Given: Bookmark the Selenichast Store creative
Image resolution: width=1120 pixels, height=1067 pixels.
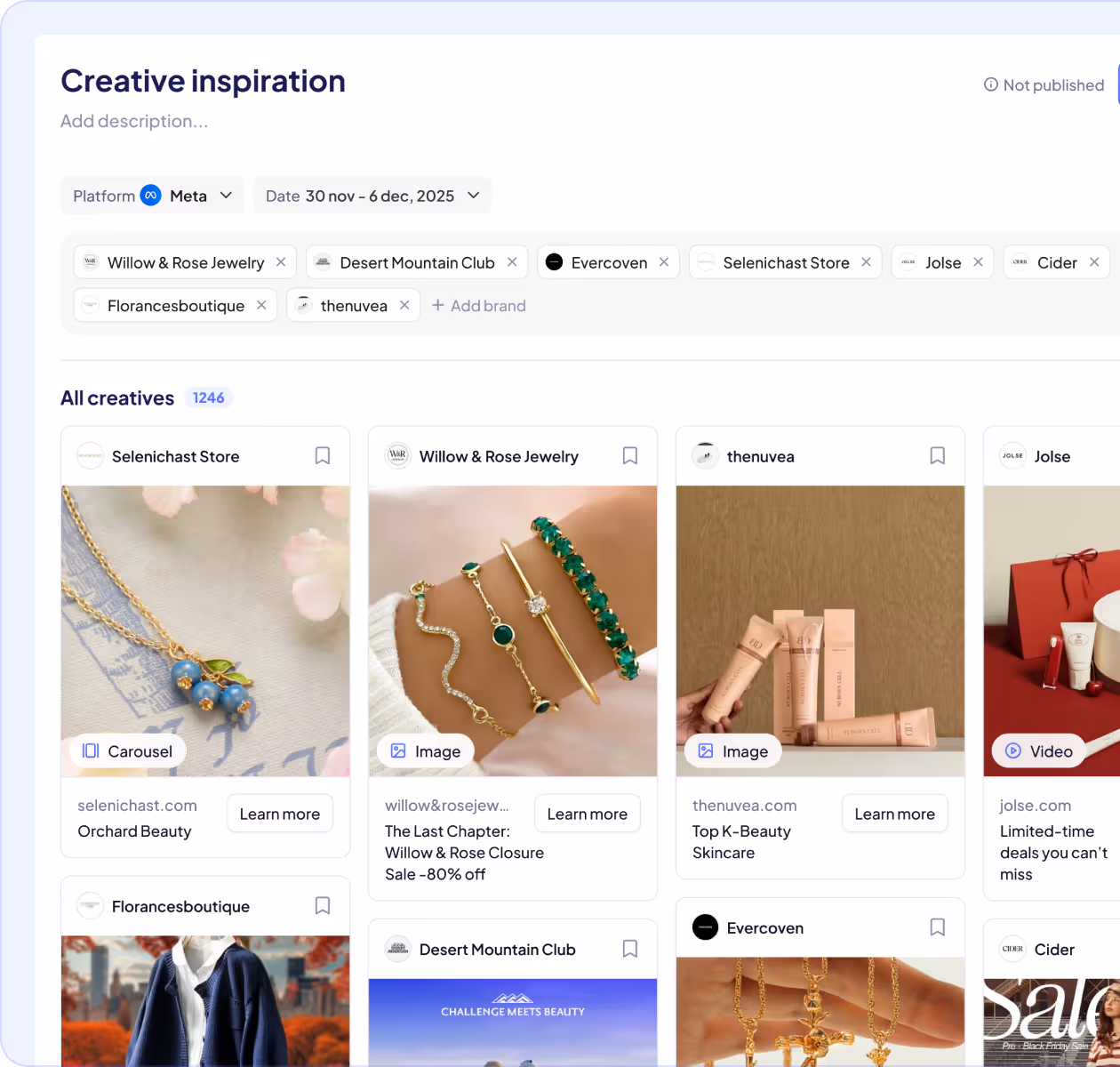Looking at the screenshot, I should click(x=323, y=456).
